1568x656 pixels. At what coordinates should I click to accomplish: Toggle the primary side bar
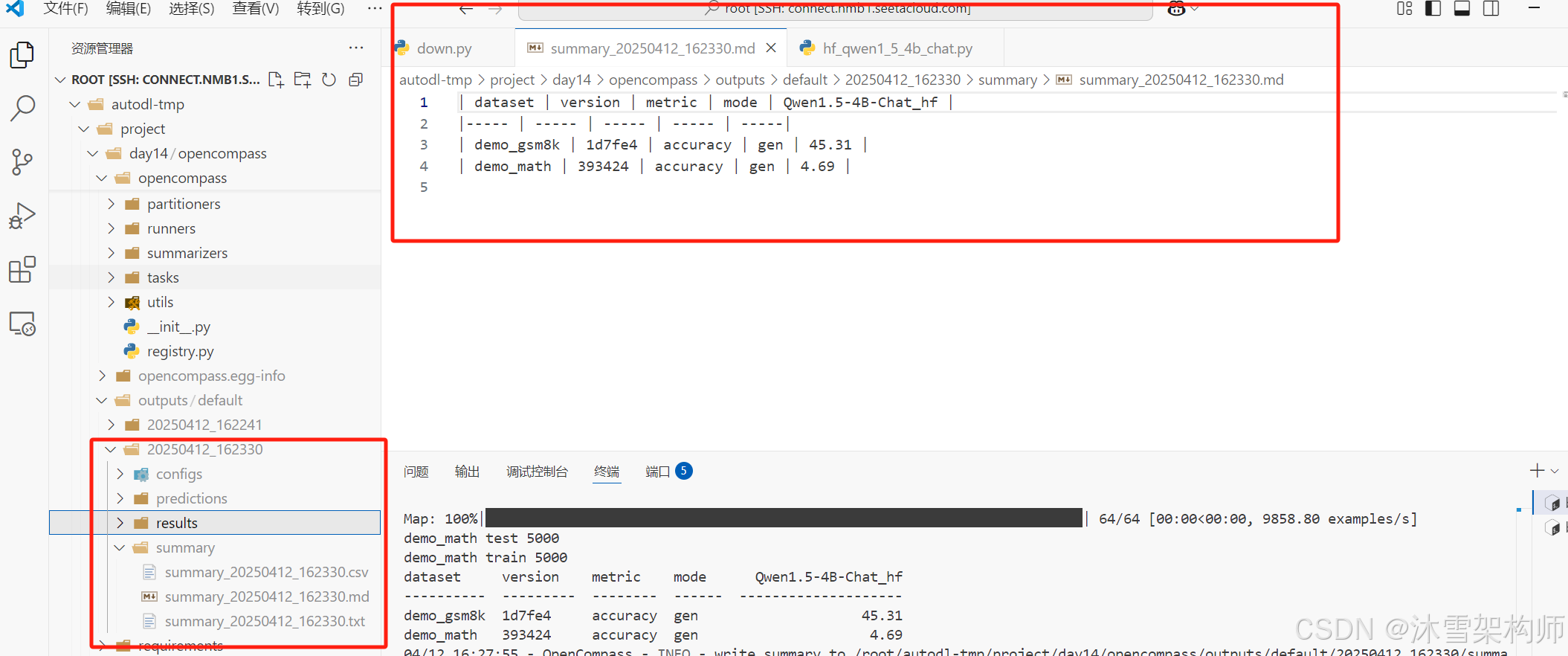[x=1433, y=9]
